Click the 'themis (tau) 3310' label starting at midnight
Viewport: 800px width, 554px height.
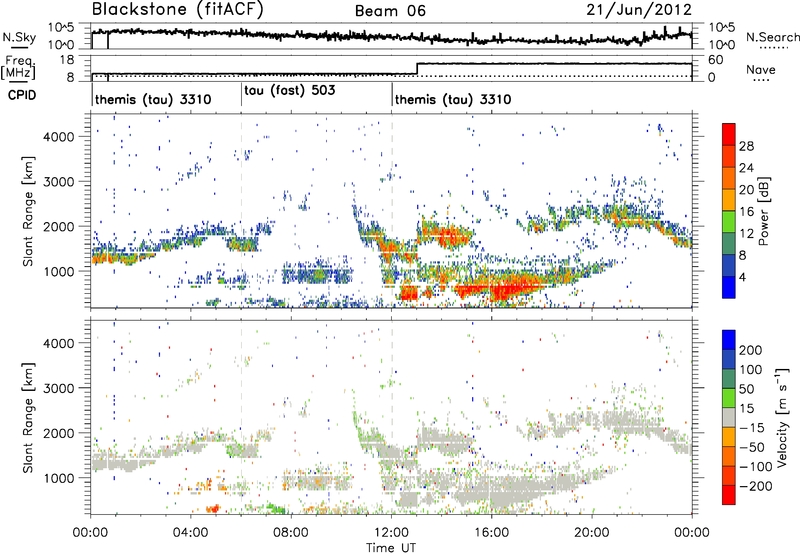[x=153, y=99]
